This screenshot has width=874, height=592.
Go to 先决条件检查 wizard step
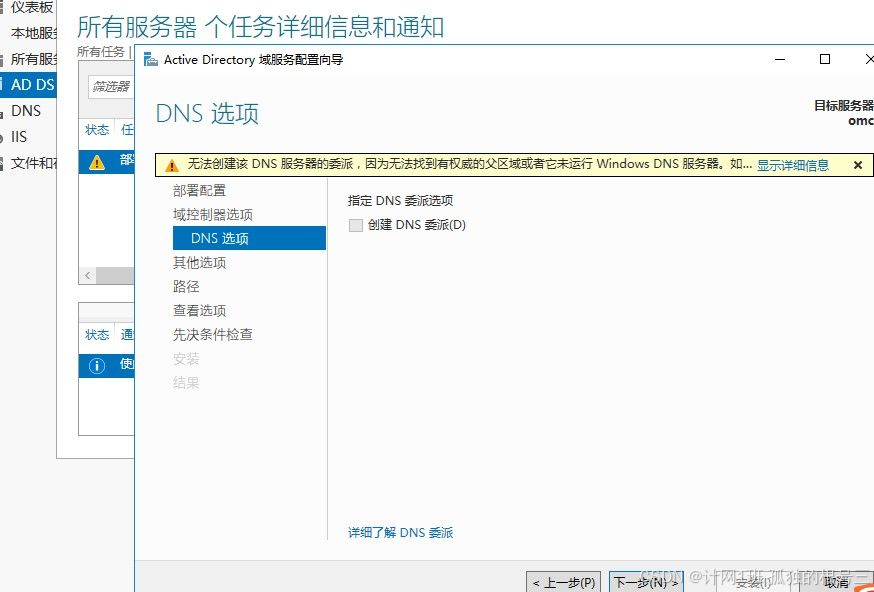(x=213, y=334)
